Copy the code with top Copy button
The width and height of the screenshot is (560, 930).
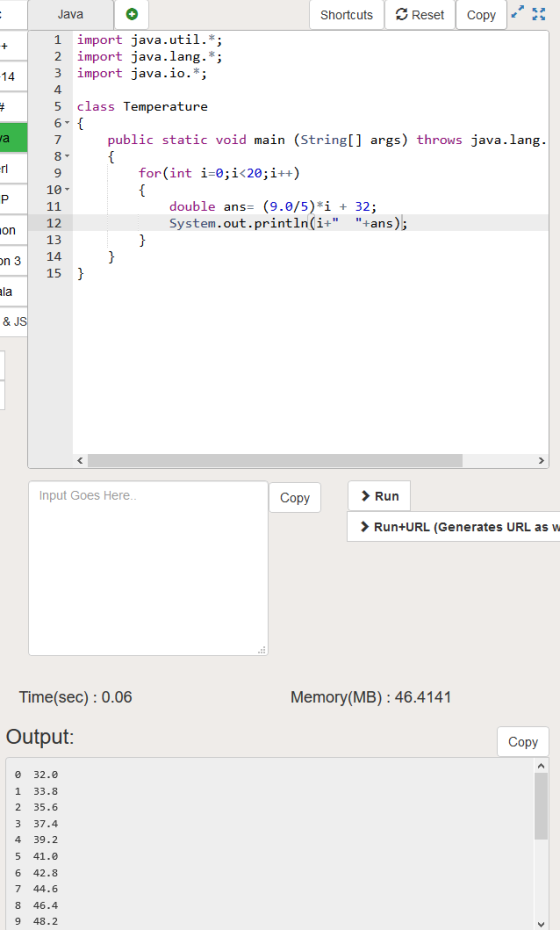click(481, 15)
